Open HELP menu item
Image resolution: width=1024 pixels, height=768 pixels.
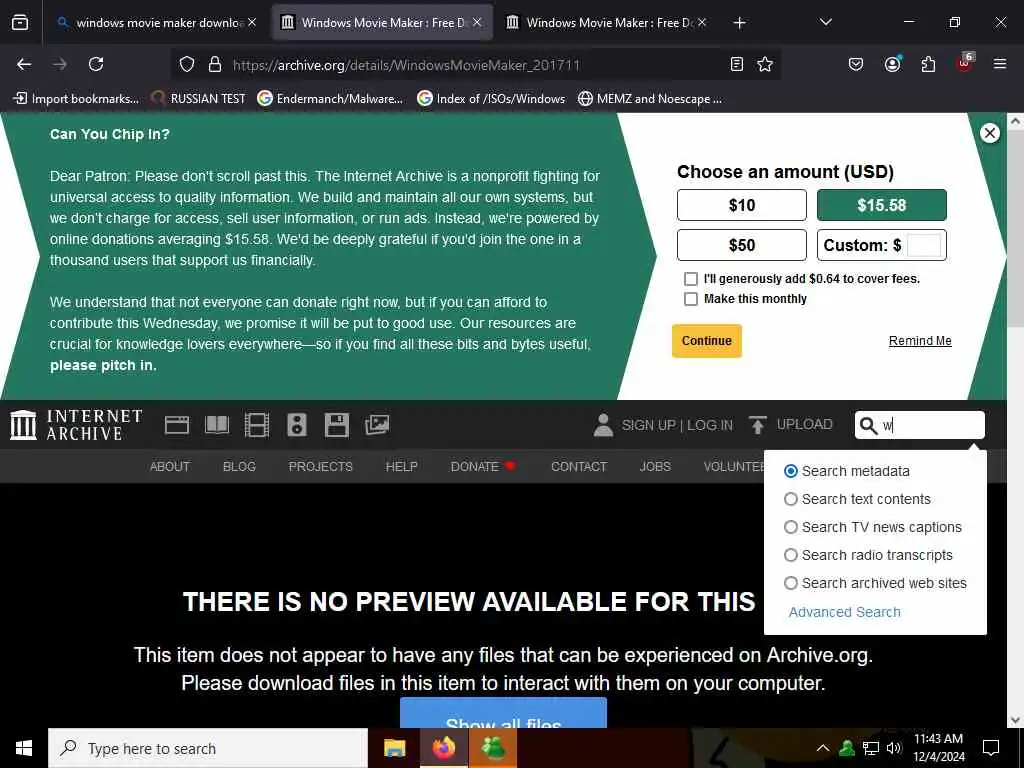point(401,467)
